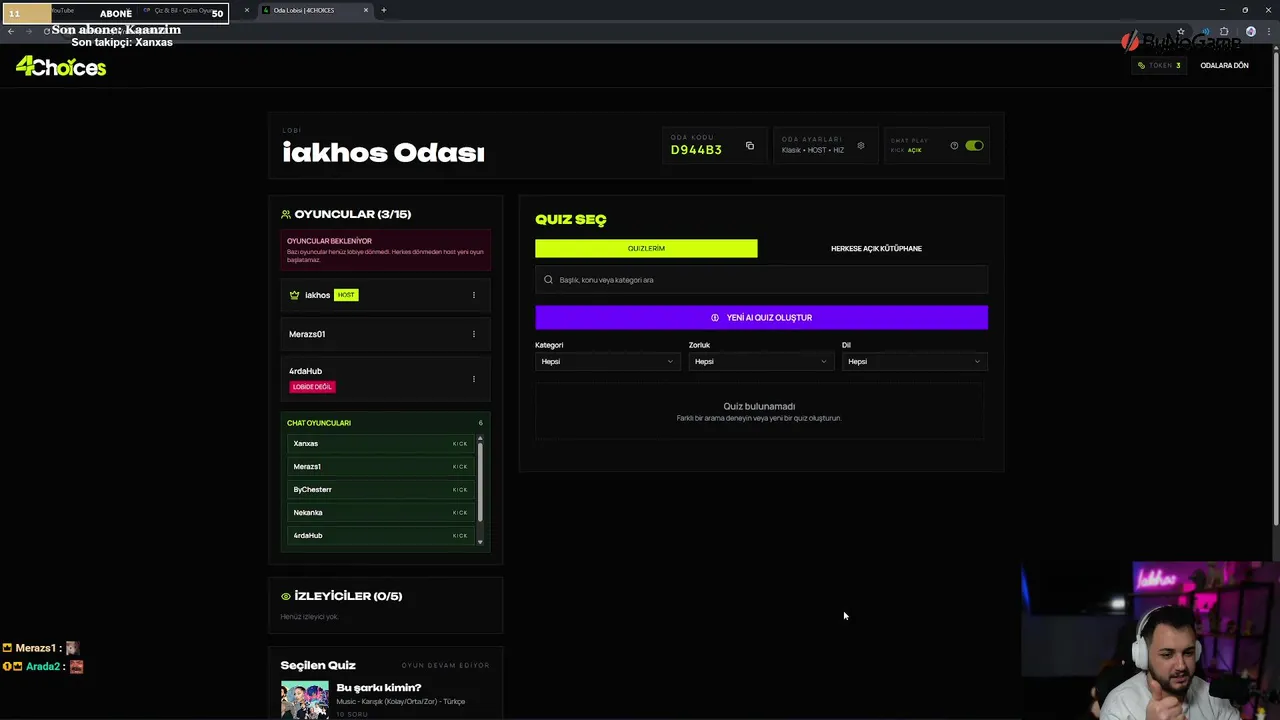Open browser extensions puzzle icon
Image resolution: width=1280 pixels, height=720 pixels.
1224,31
